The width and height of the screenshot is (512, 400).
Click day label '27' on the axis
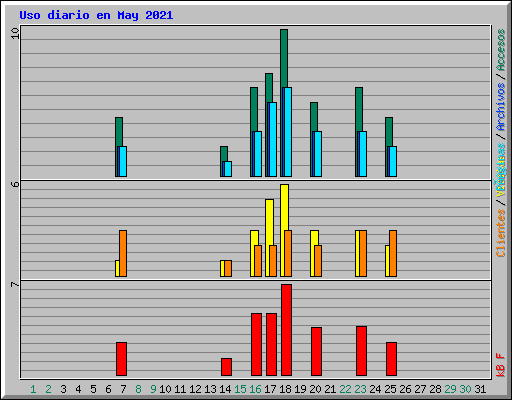[420, 389]
